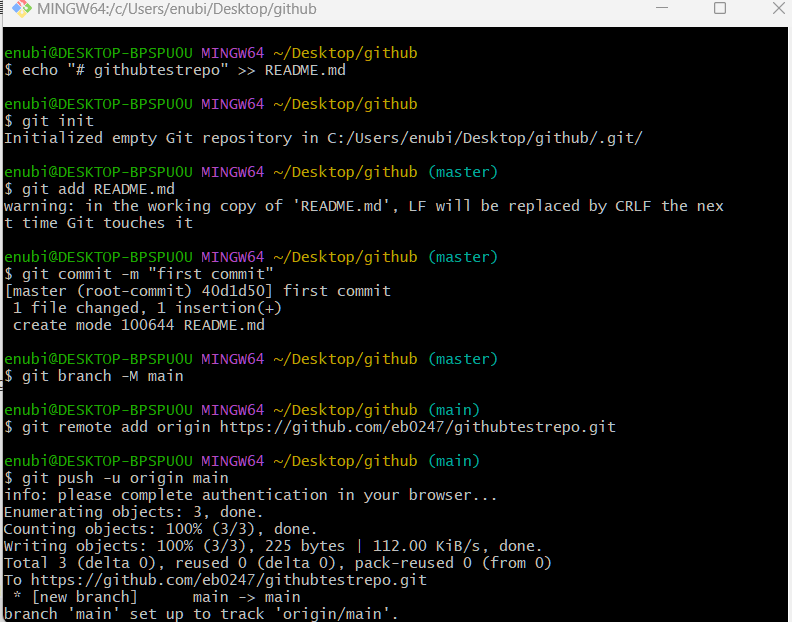The width and height of the screenshot is (792, 622).
Task: Click the LF will be replaced warning line
Action: point(364,206)
